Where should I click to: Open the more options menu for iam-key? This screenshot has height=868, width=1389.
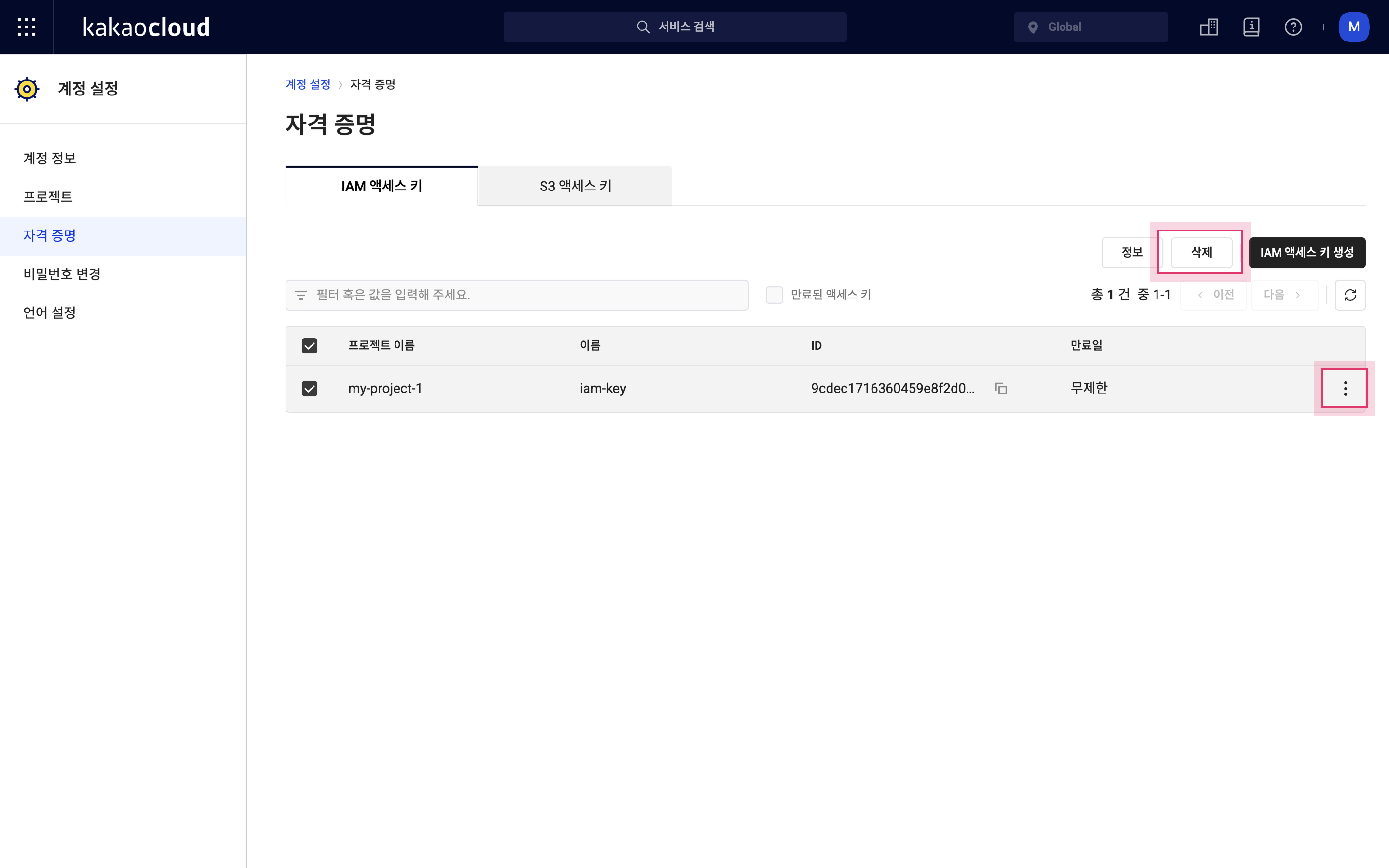click(x=1345, y=389)
